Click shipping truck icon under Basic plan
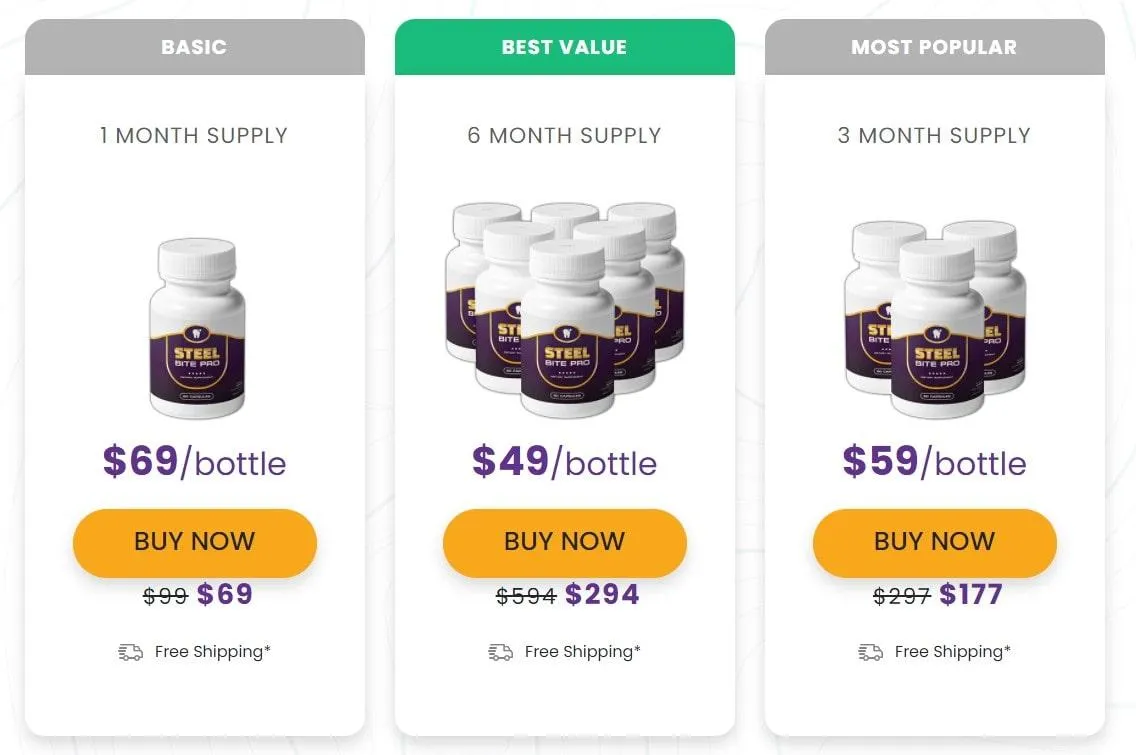 [130, 652]
